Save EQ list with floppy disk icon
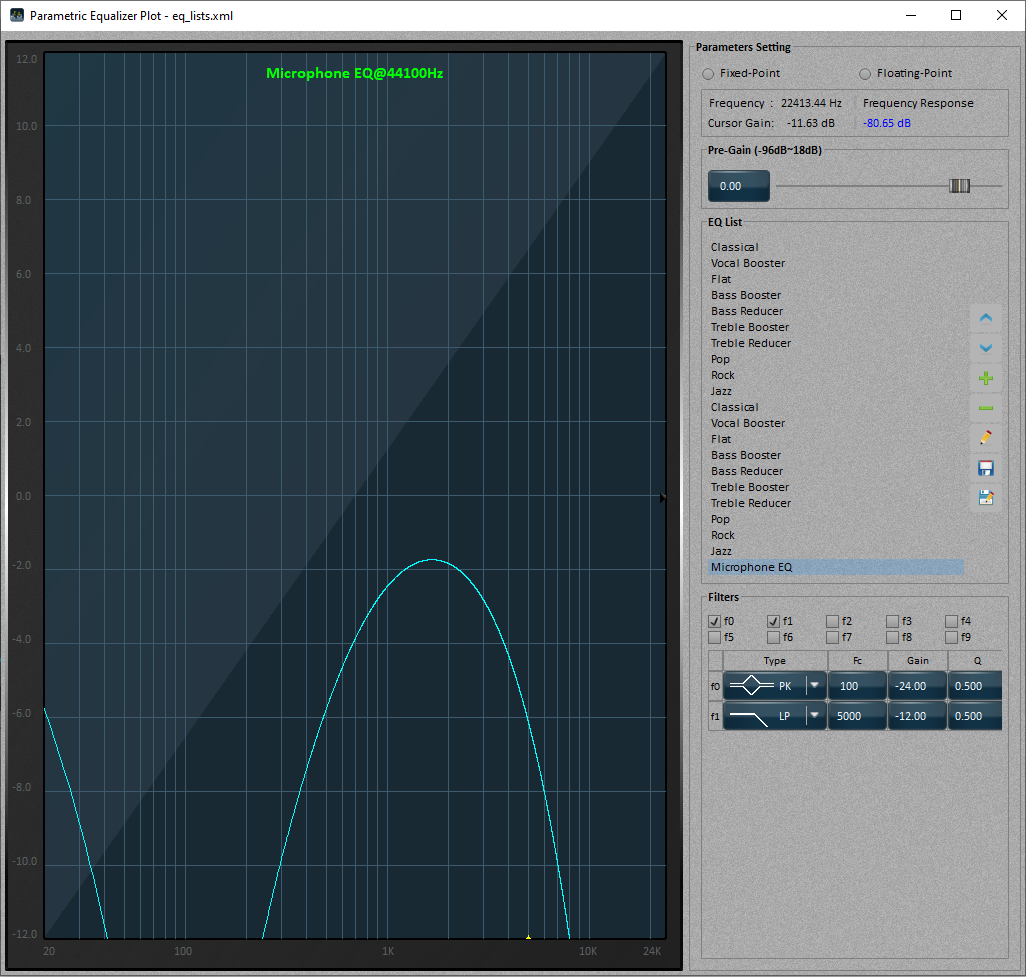 (x=985, y=468)
